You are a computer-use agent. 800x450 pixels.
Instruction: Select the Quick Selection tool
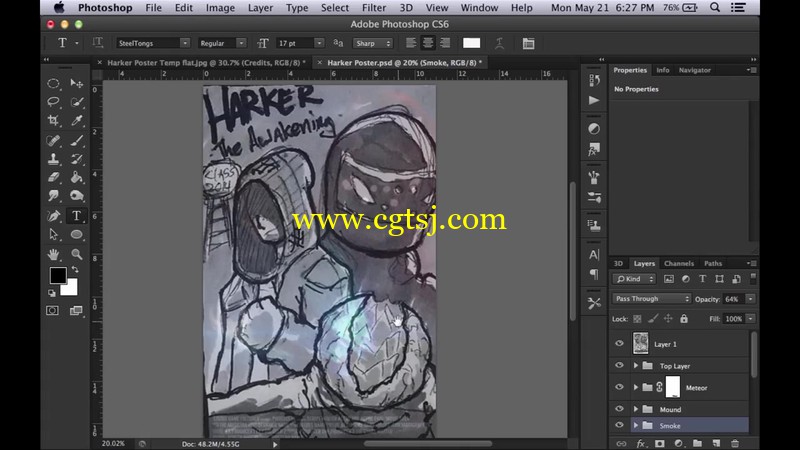[77, 102]
